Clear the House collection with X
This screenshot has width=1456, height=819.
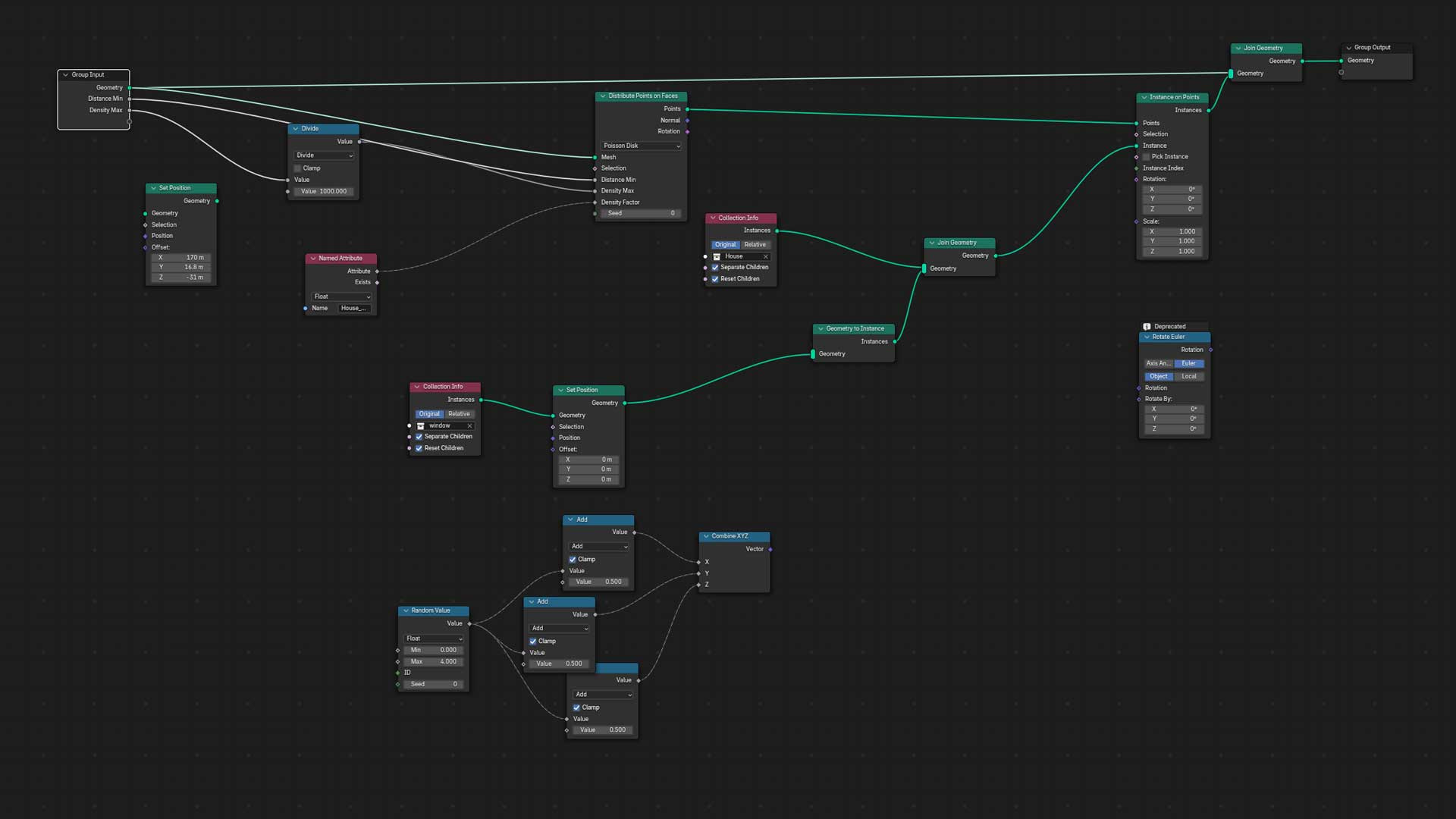tap(765, 256)
